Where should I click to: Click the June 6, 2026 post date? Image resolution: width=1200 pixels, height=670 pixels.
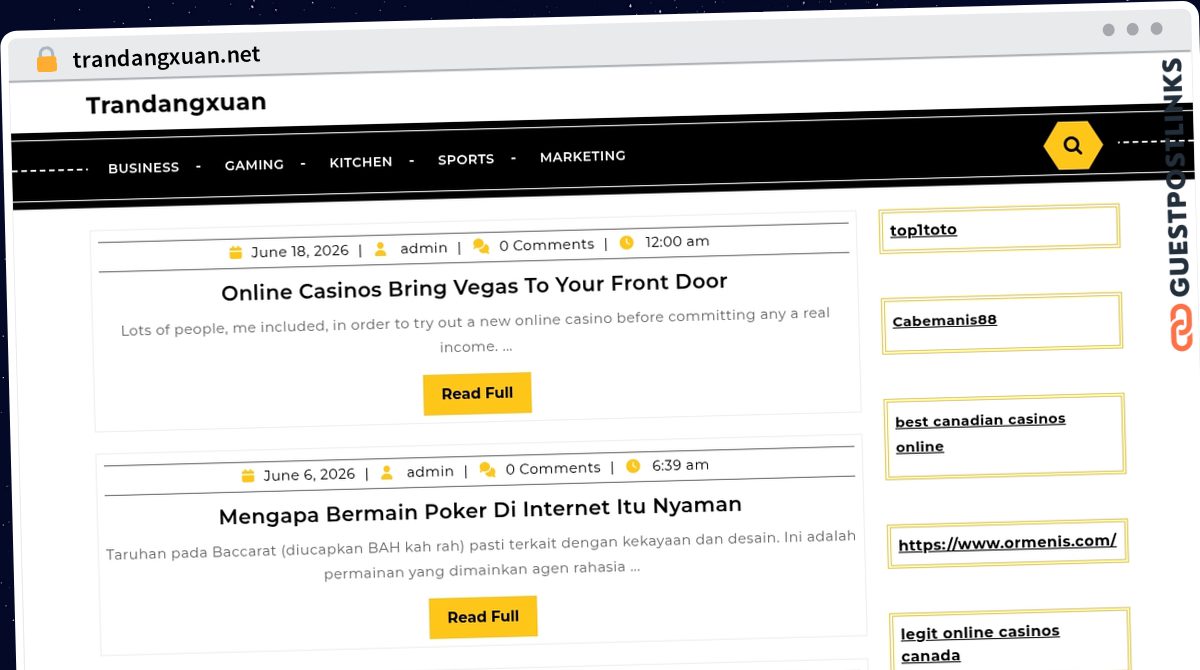(309, 475)
